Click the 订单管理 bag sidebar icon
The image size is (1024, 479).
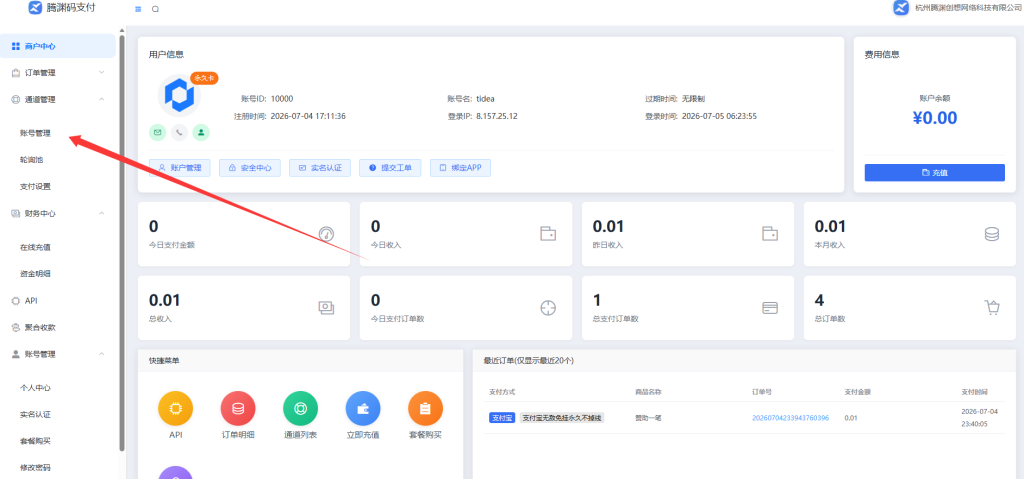[16, 73]
